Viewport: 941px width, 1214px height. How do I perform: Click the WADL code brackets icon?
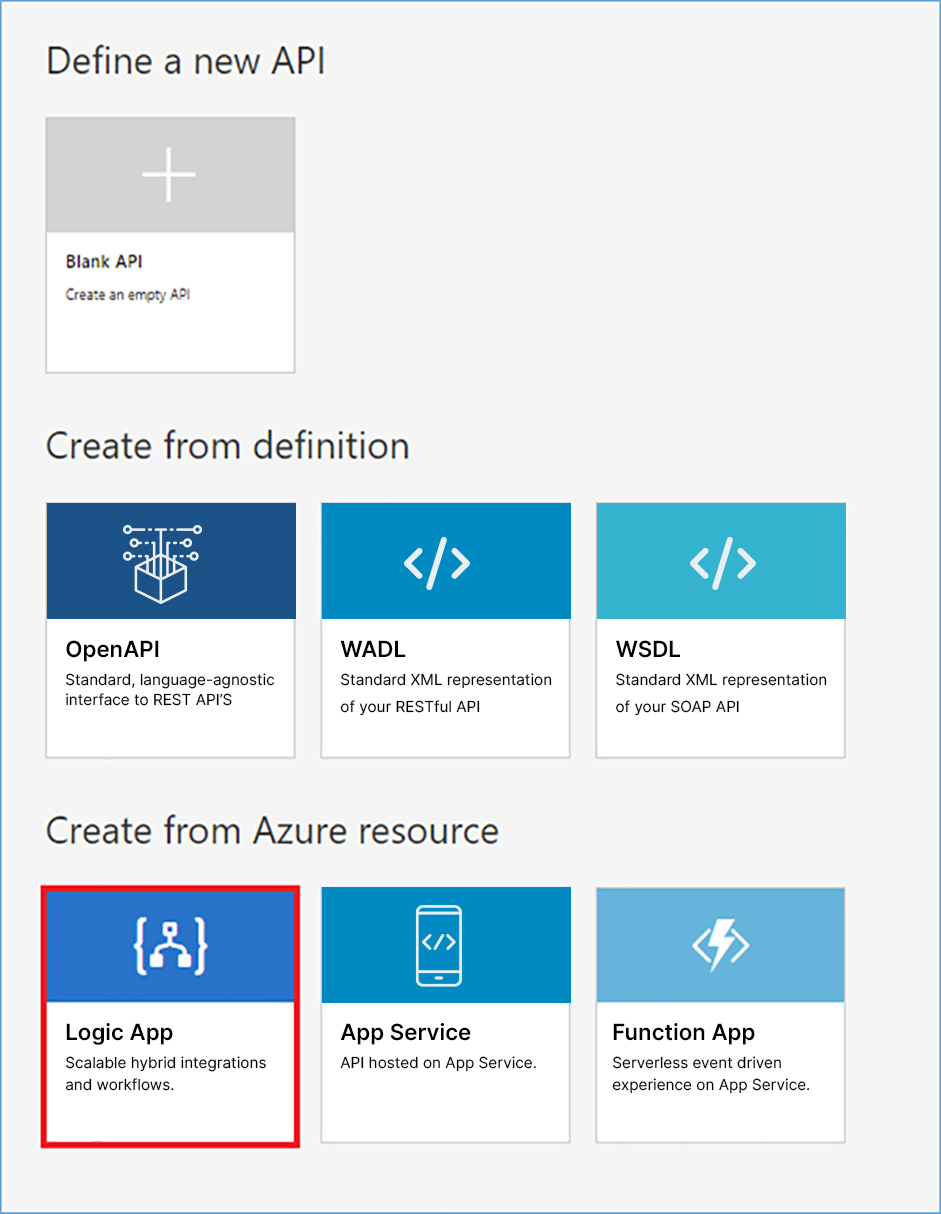click(x=437, y=563)
